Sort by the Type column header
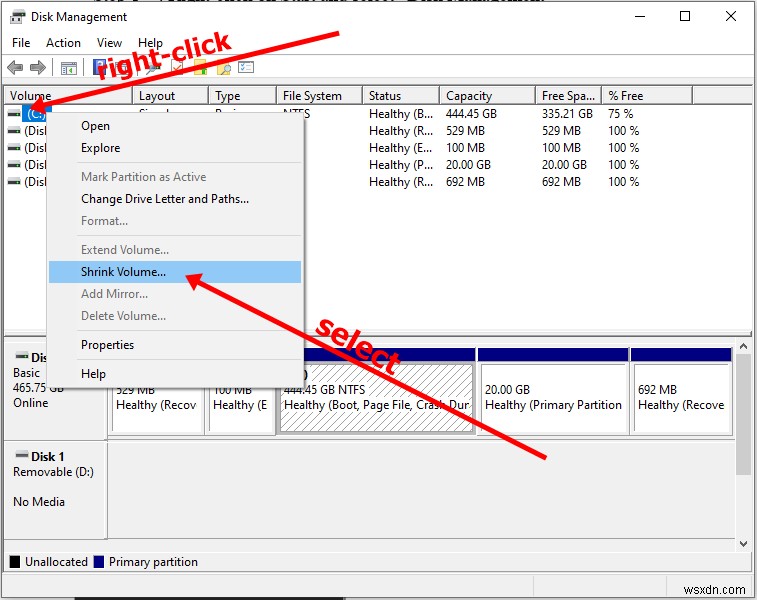This screenshot has height=600, width=757. [x=242, y=96]
